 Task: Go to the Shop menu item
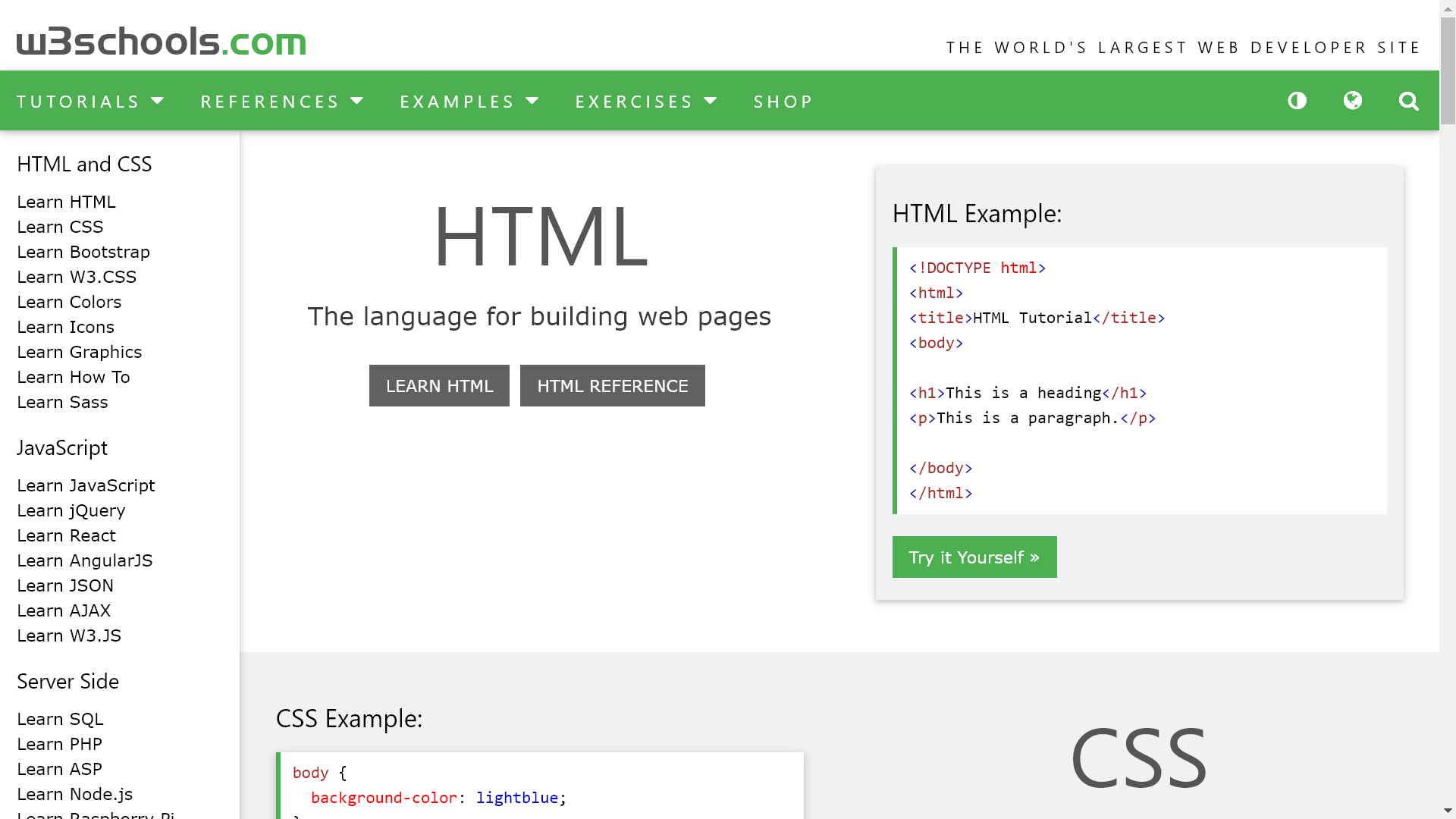coord(783,101)
